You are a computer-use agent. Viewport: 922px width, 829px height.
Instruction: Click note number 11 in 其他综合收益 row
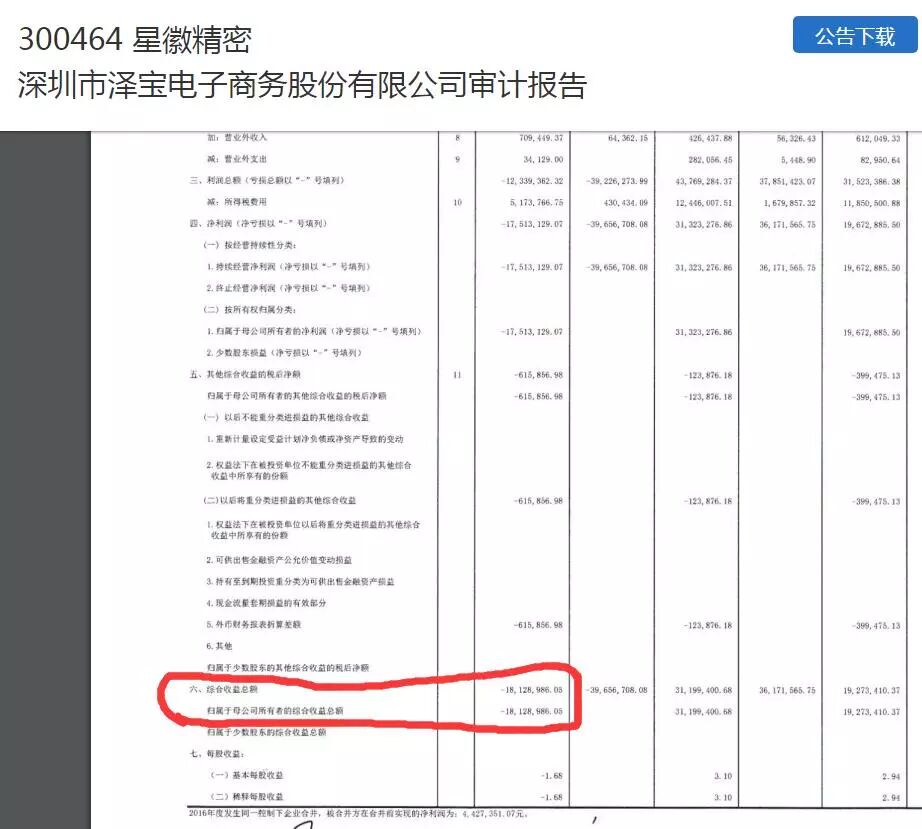pyautogui.click(x=457, y=375)
